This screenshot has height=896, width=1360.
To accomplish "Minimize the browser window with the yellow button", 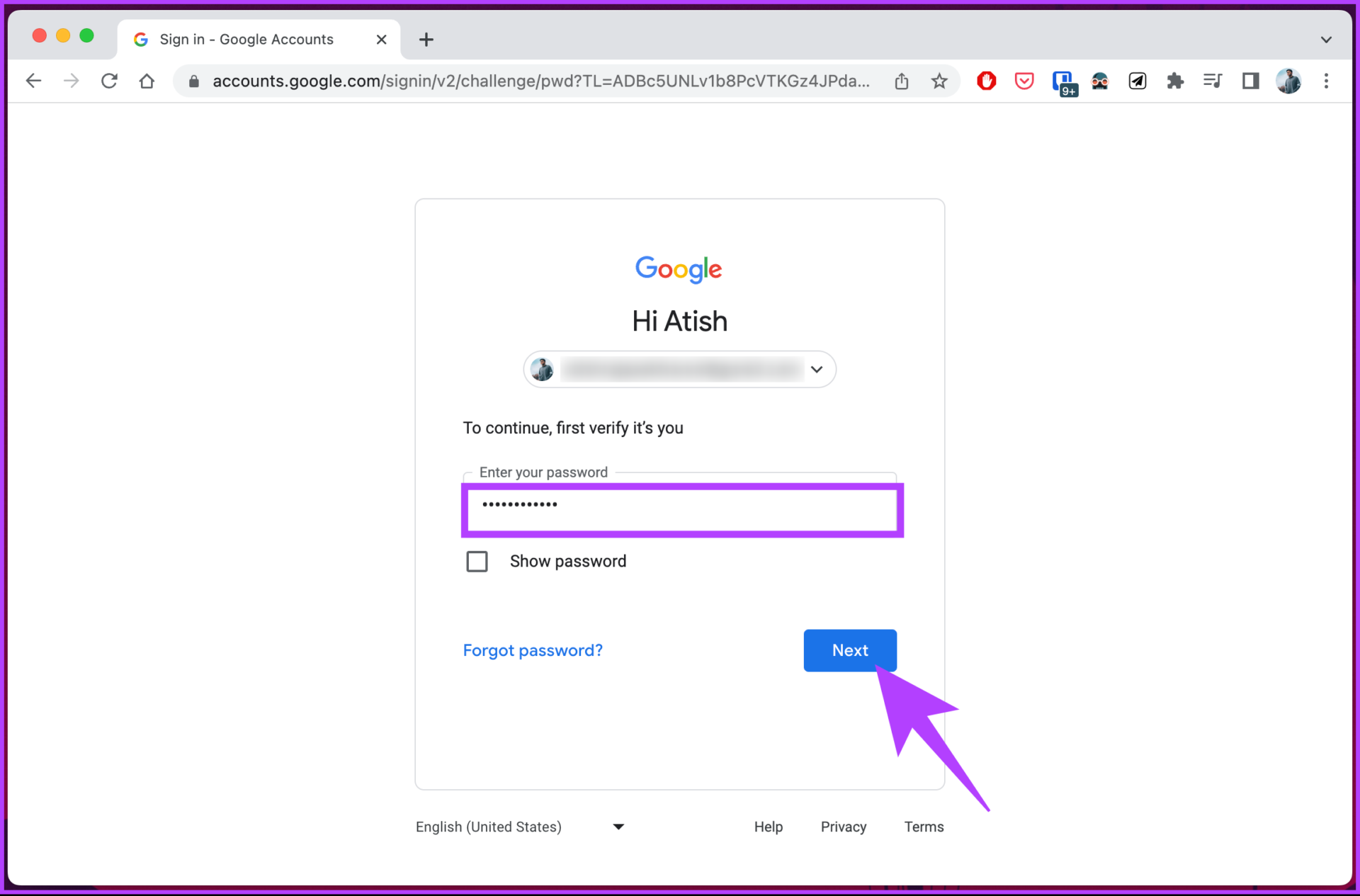I will click(x=63, y=35).
